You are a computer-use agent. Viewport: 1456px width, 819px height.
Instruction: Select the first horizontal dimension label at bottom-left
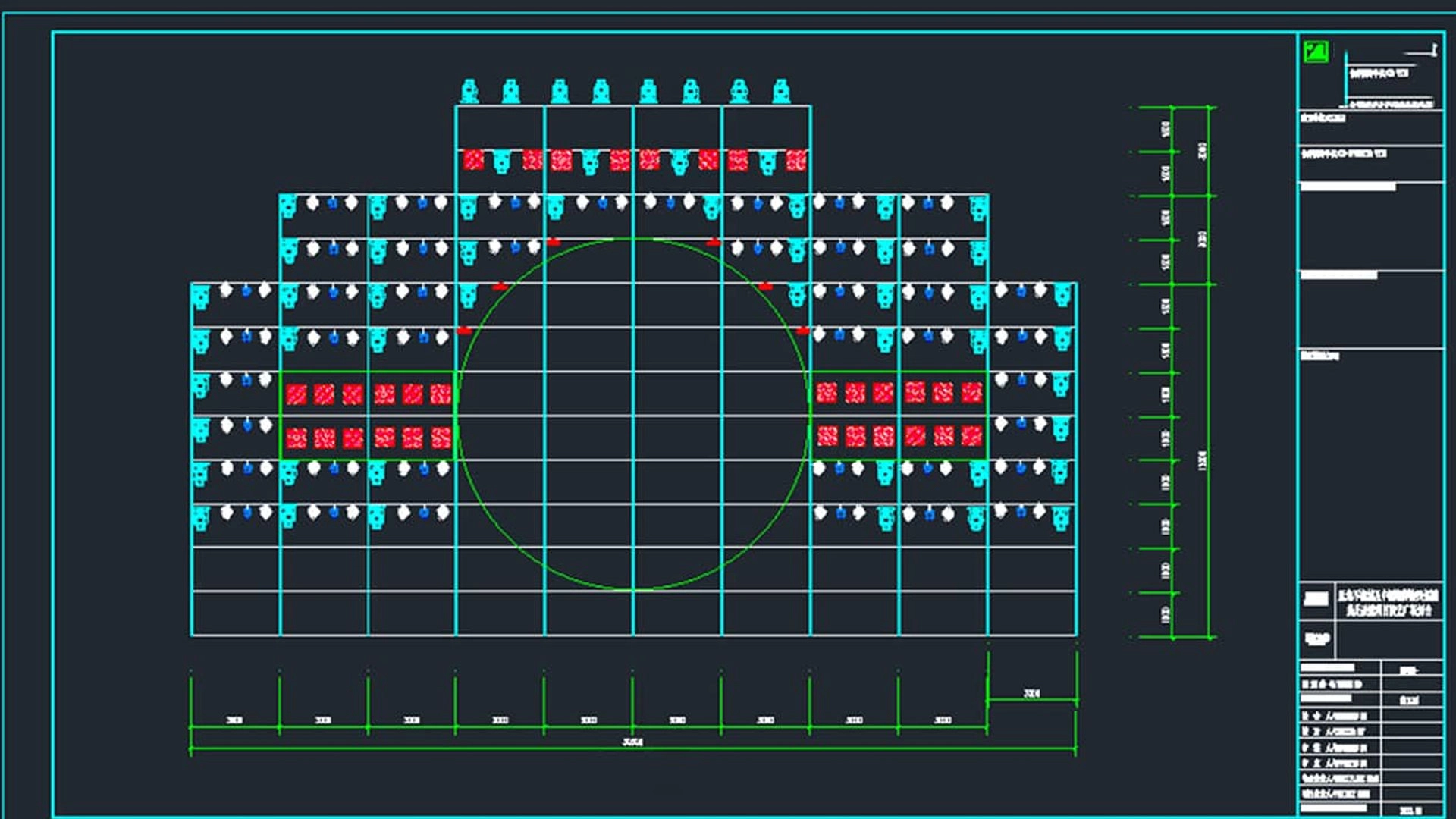(x=234, y=720)
